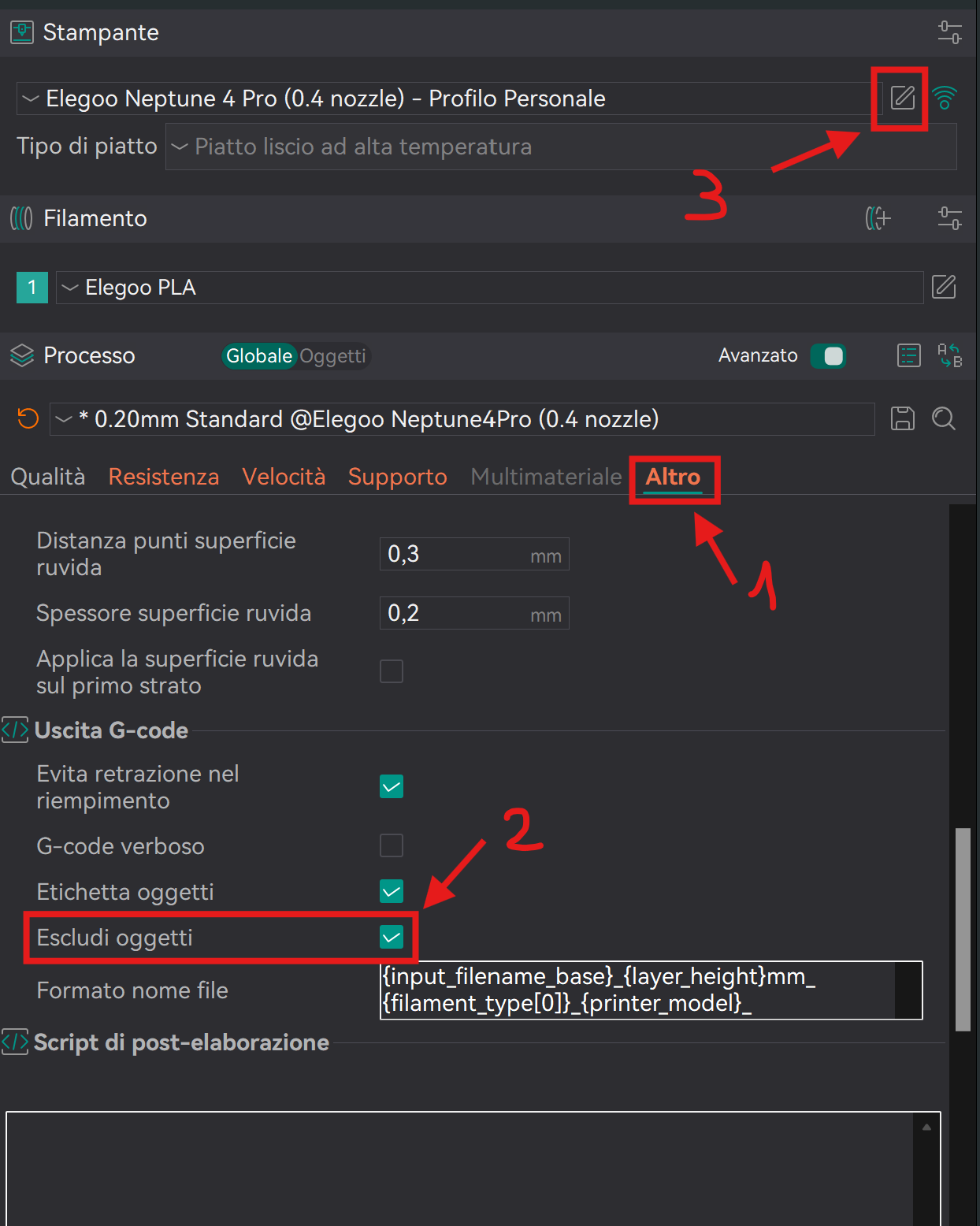The height and width of the screenshot is (1226, 980).
Task: Click the Spessore superficie ruvida value field
Action: click(x=474, y=614)
